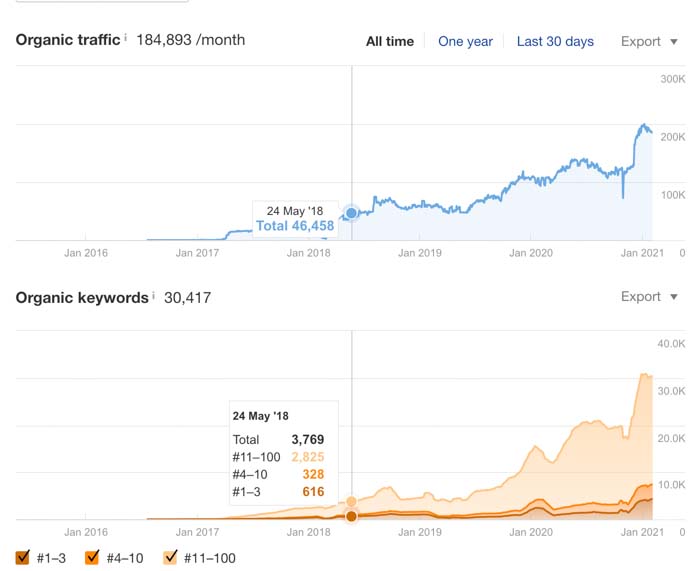Click Jan 2016 label on traffic chart axis
Viewport: 700px width, 571px height.
(x=86, y=253)
